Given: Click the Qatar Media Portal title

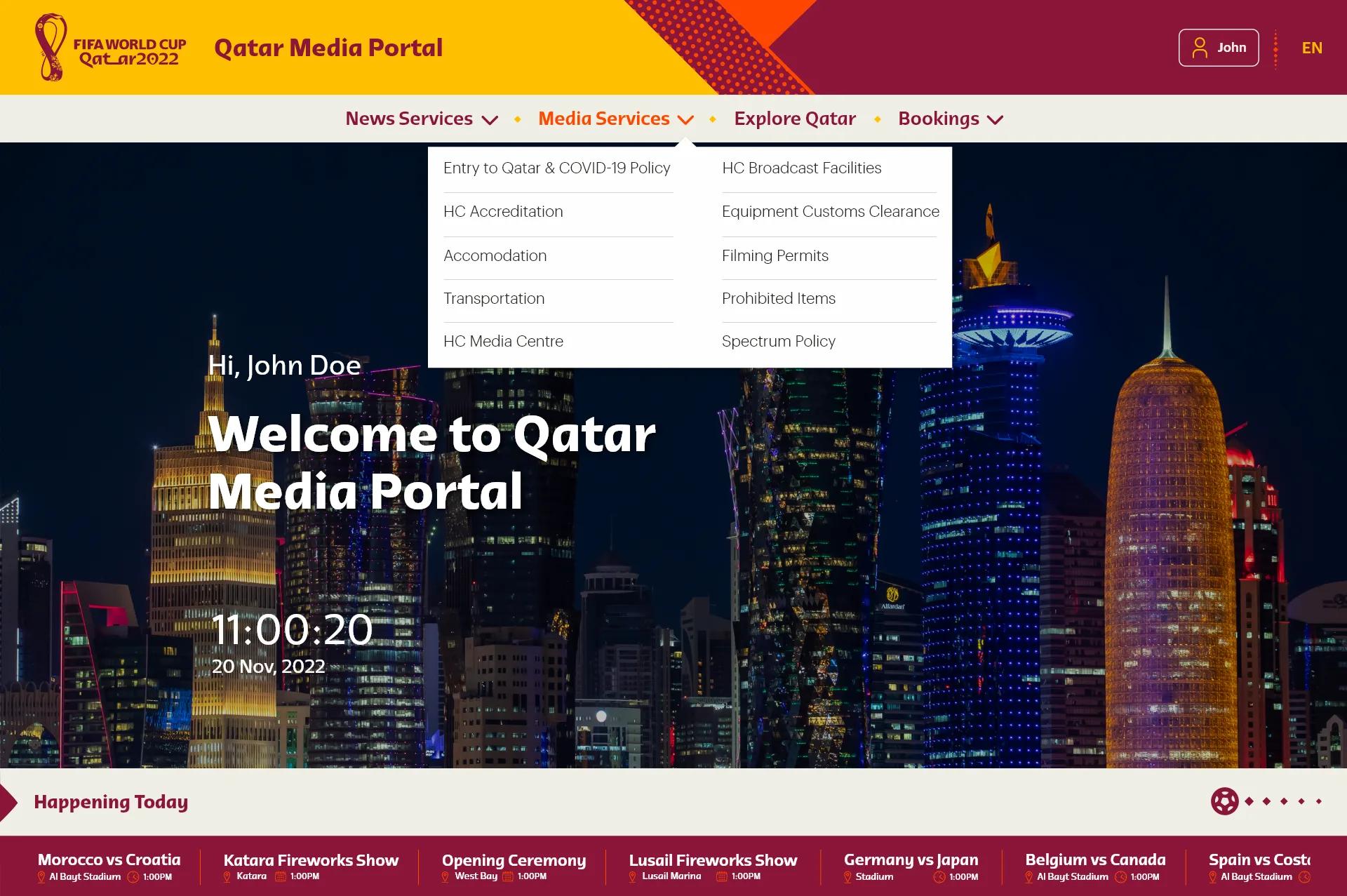Looking at the screenshot, I should (x=328, y=48).
